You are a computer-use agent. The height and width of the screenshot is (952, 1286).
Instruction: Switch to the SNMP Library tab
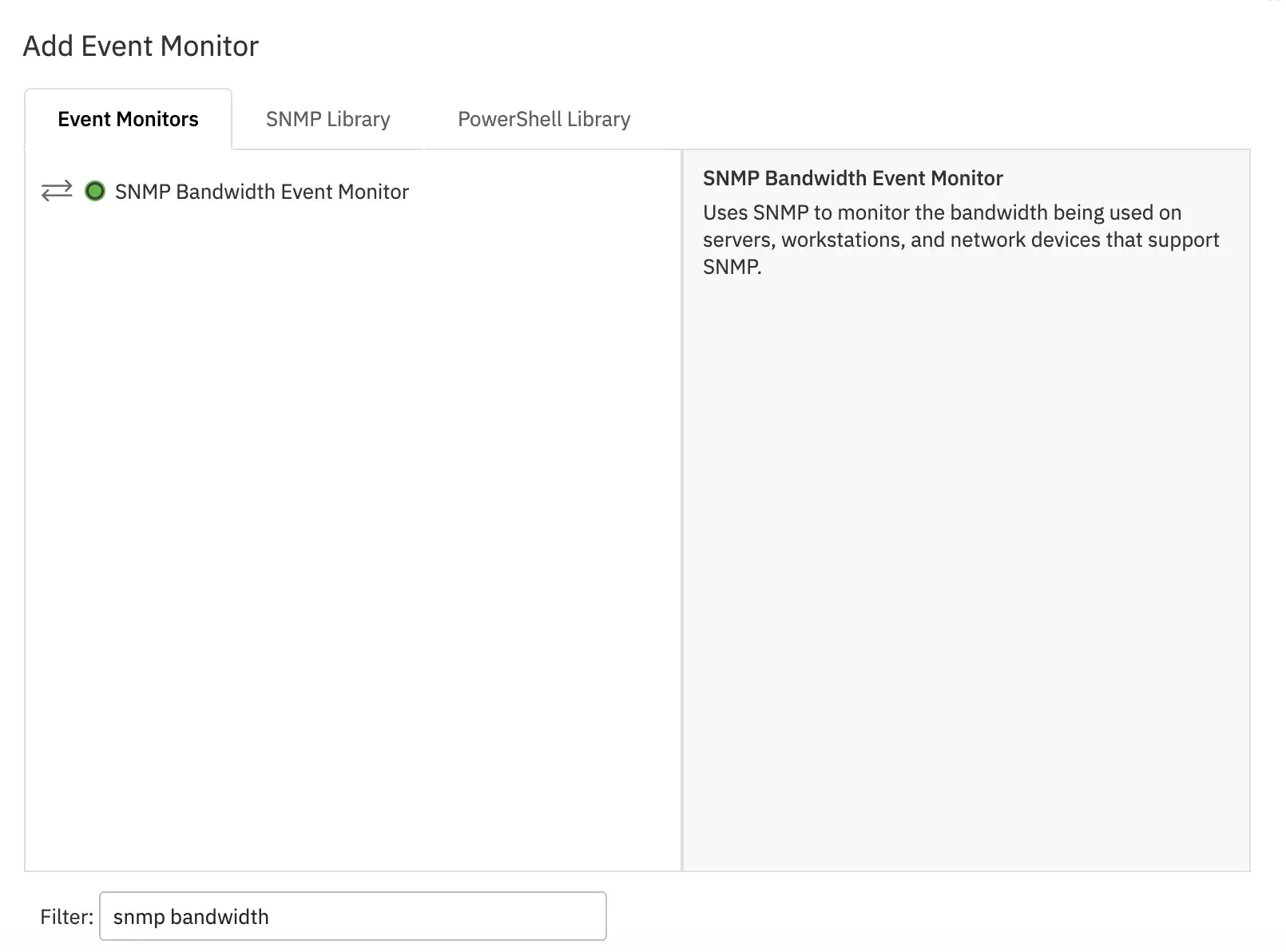click(327, 118)
